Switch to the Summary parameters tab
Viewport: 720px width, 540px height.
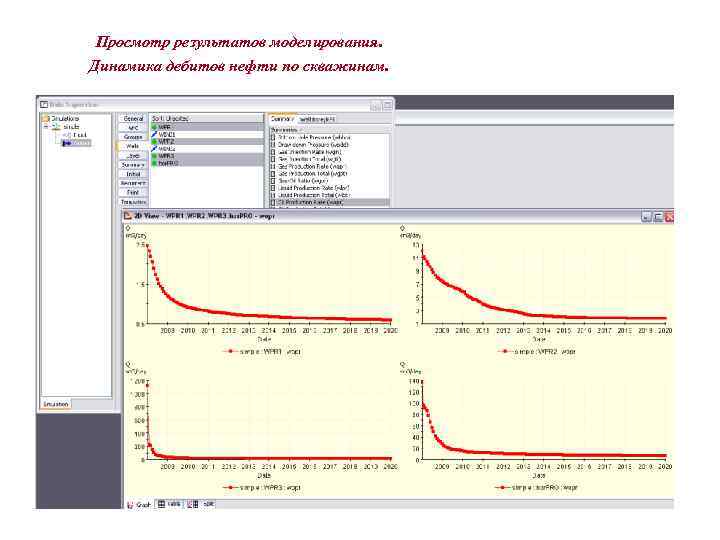pos(282,119)
